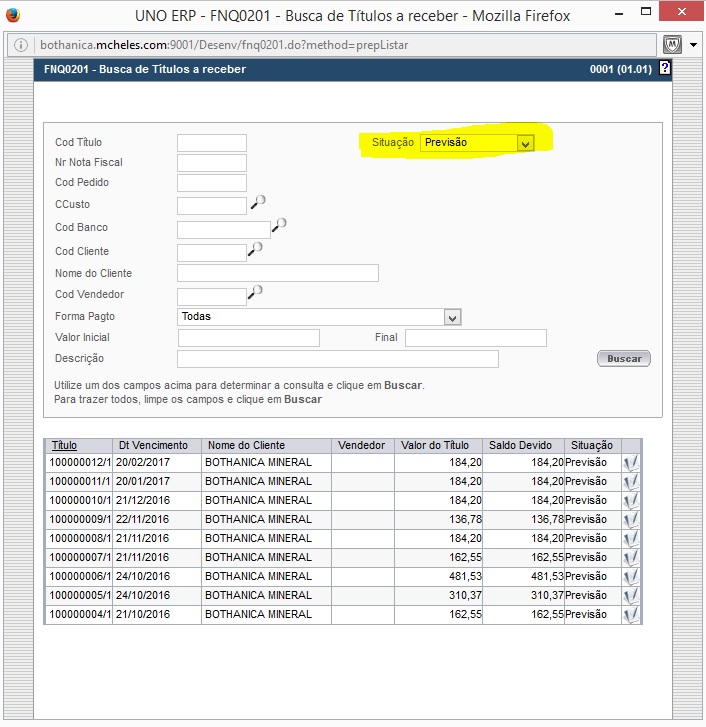Expand the Situação dropdown

[x=525, y=143]
